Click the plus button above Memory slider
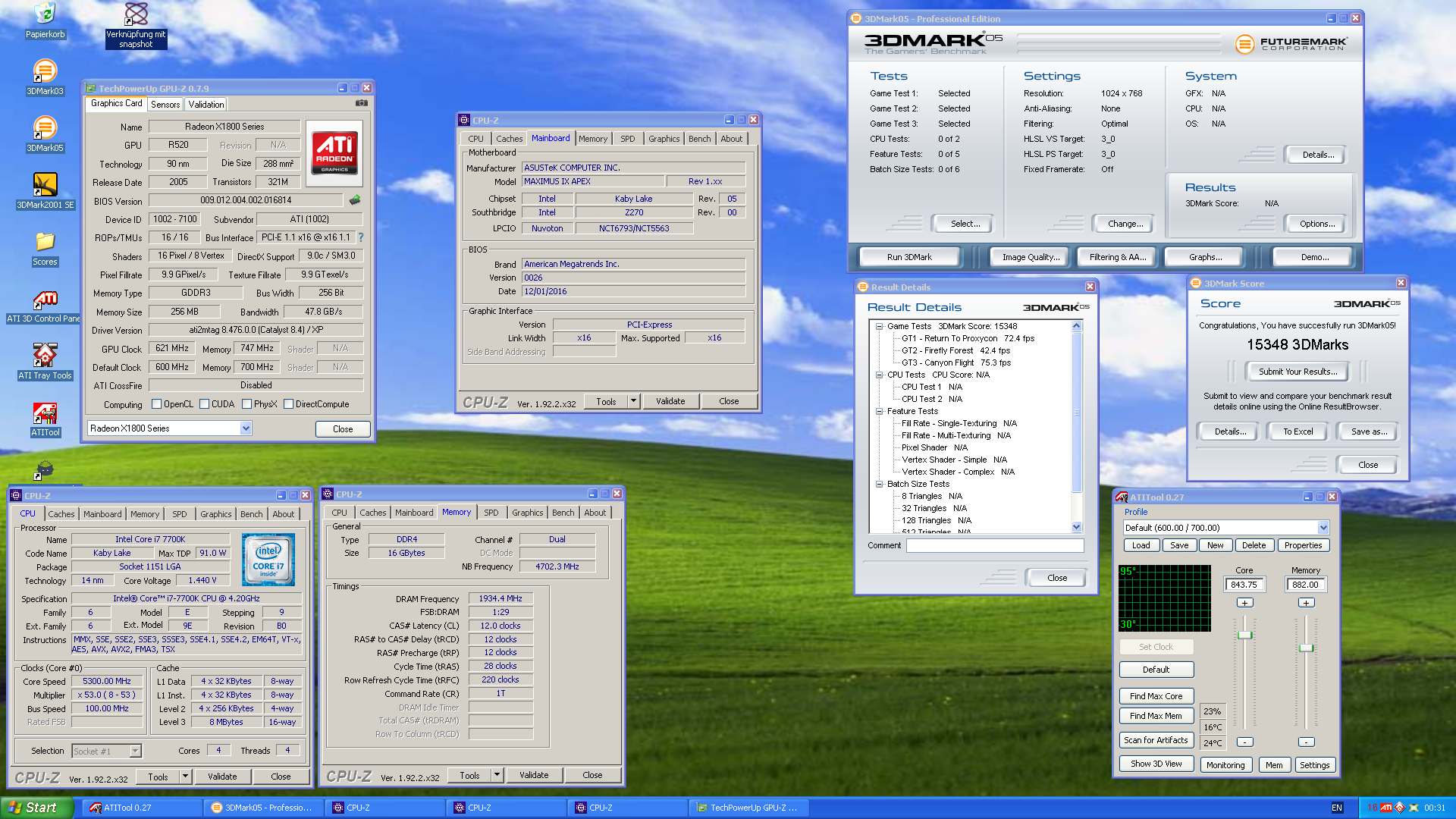Image resolution: width=1456 pixels, height=819 pixels. click(1306, 603)
